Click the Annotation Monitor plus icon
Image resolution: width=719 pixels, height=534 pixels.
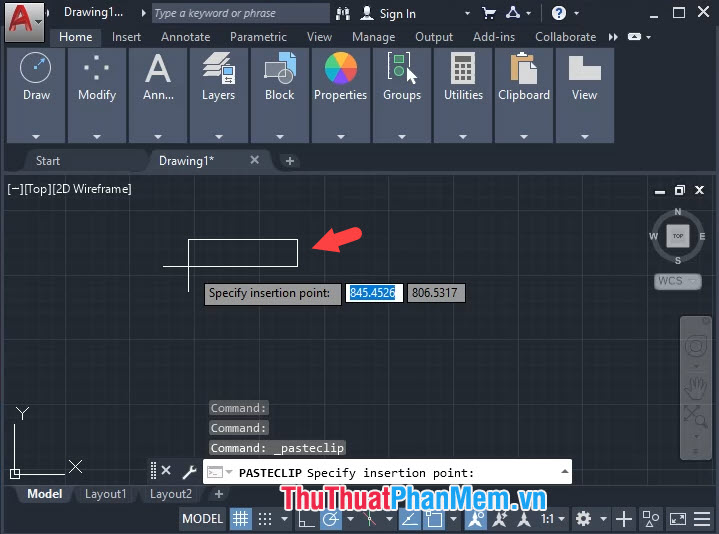coord(624,519)
